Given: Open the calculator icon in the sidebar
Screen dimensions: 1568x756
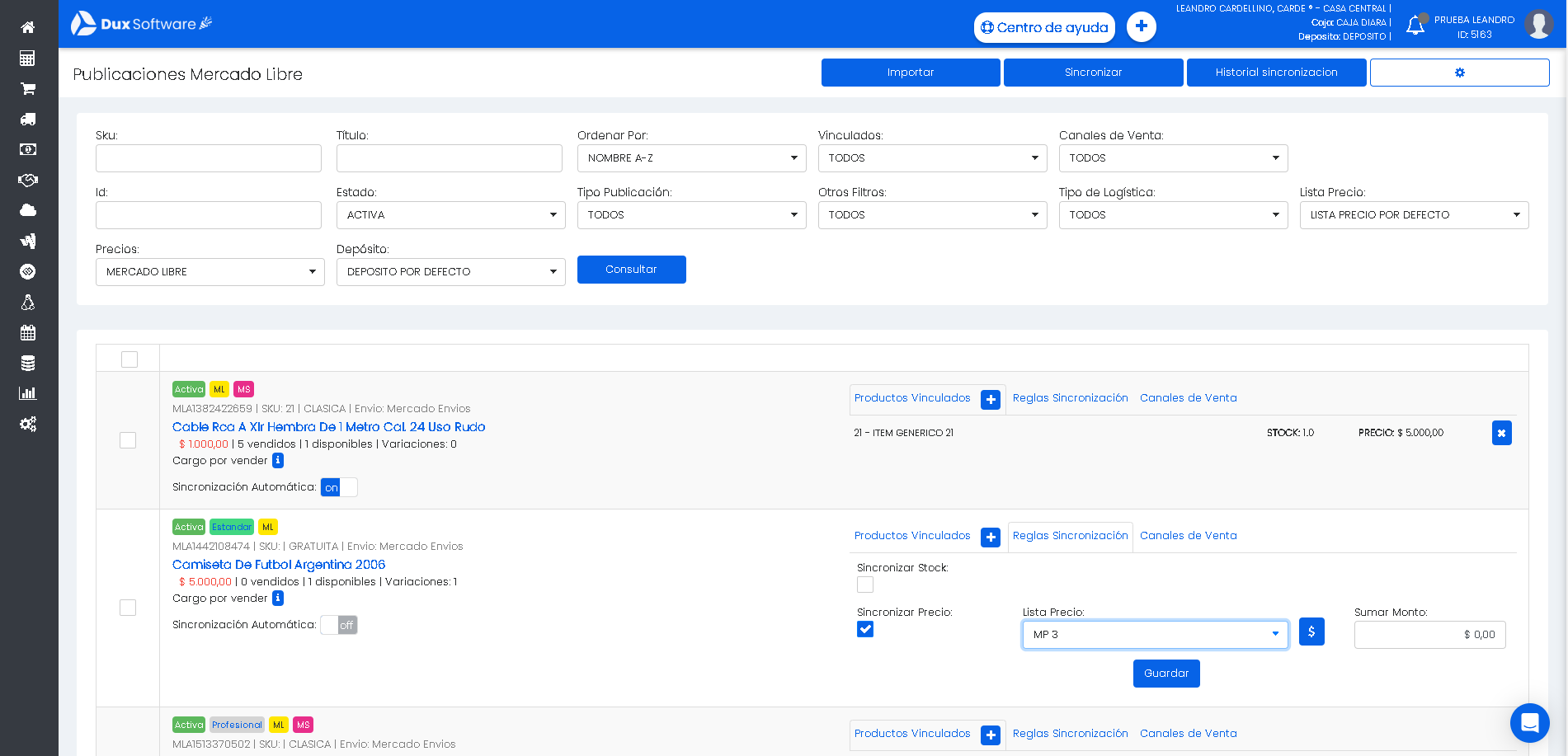Looking at the screenshot, I should pos(28,58).
